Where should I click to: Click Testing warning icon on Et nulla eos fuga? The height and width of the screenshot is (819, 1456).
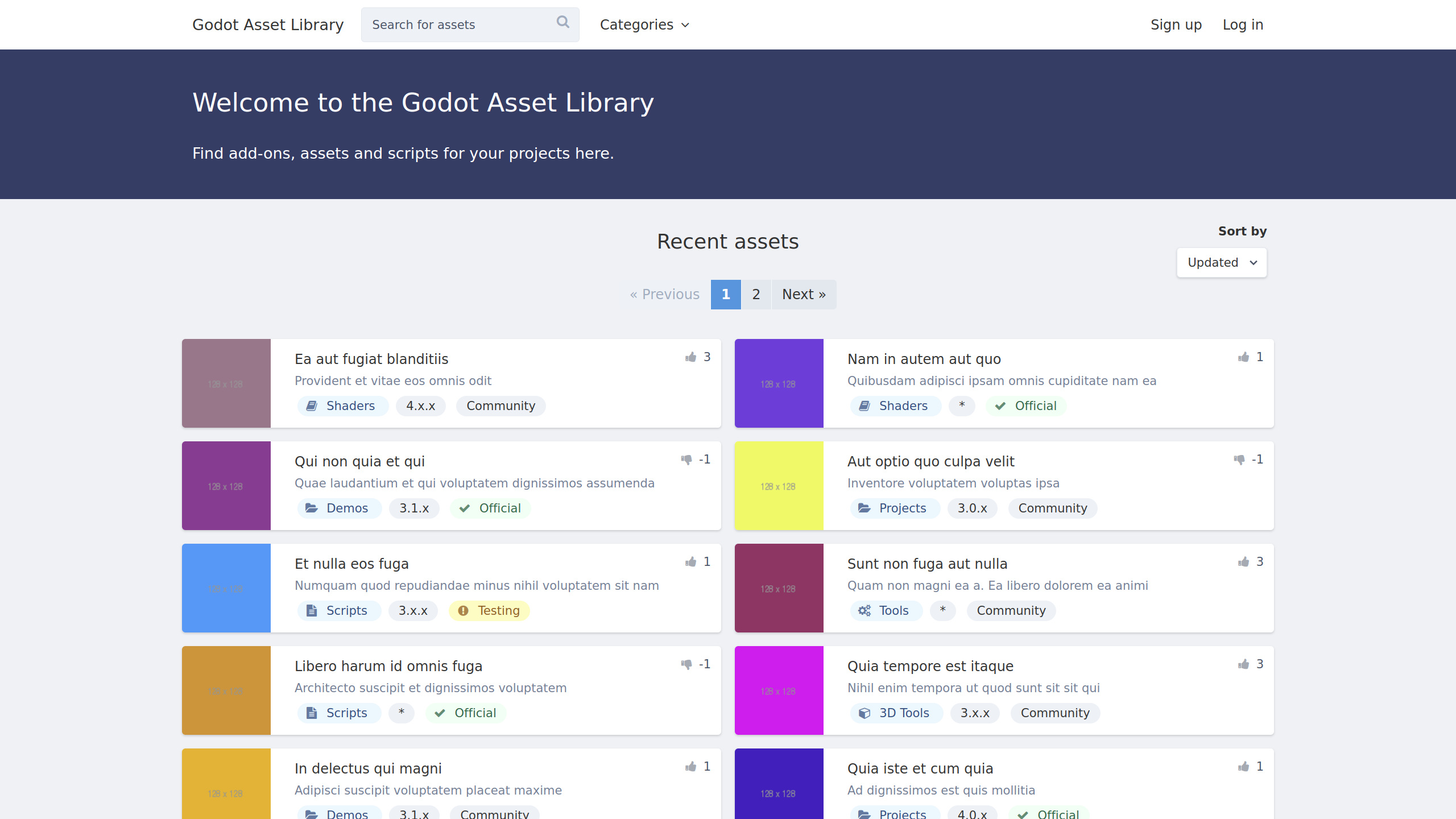coord(464,611)
